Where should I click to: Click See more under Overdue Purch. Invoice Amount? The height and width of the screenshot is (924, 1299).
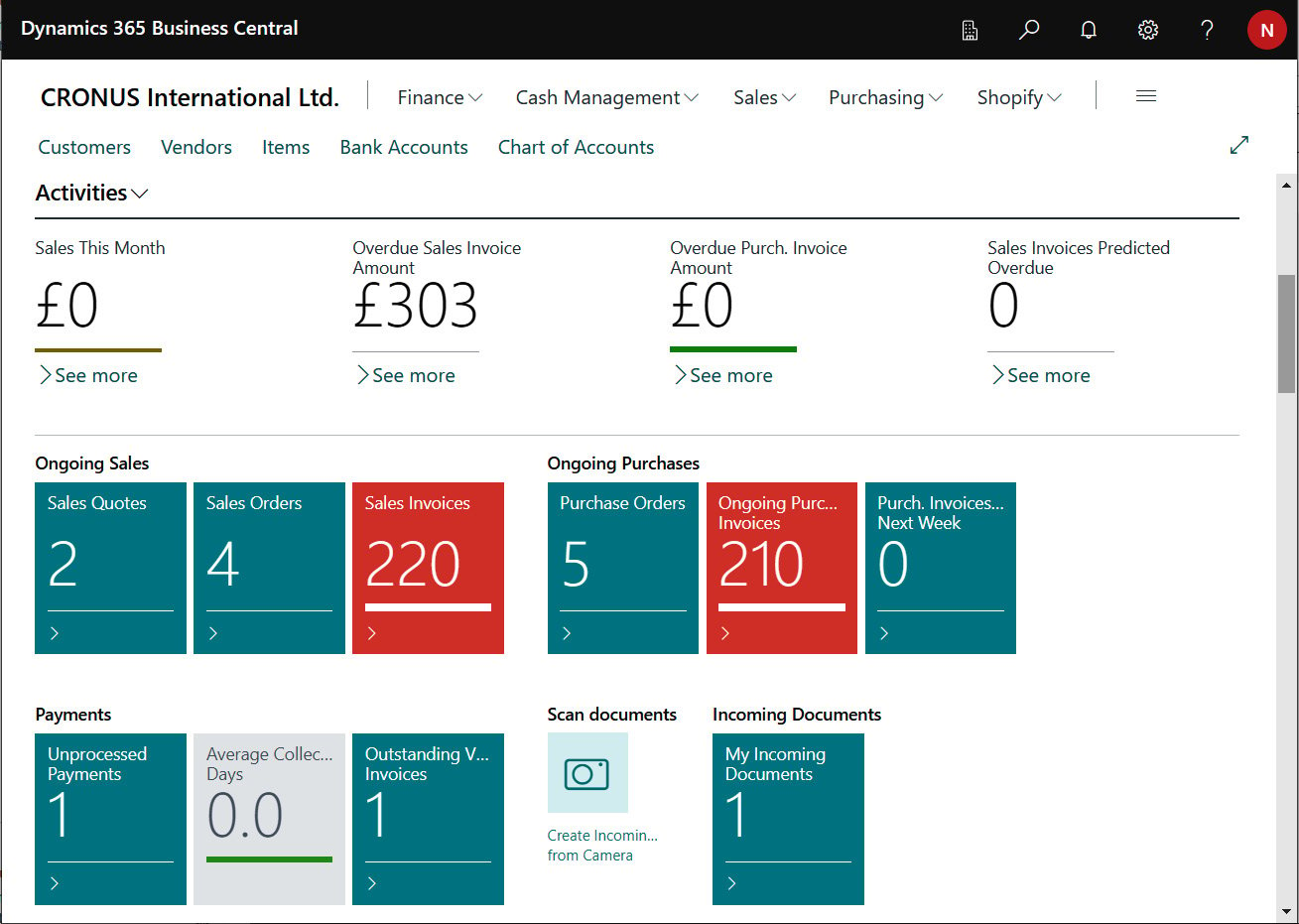pyautogui.click(x=723, y=375)
